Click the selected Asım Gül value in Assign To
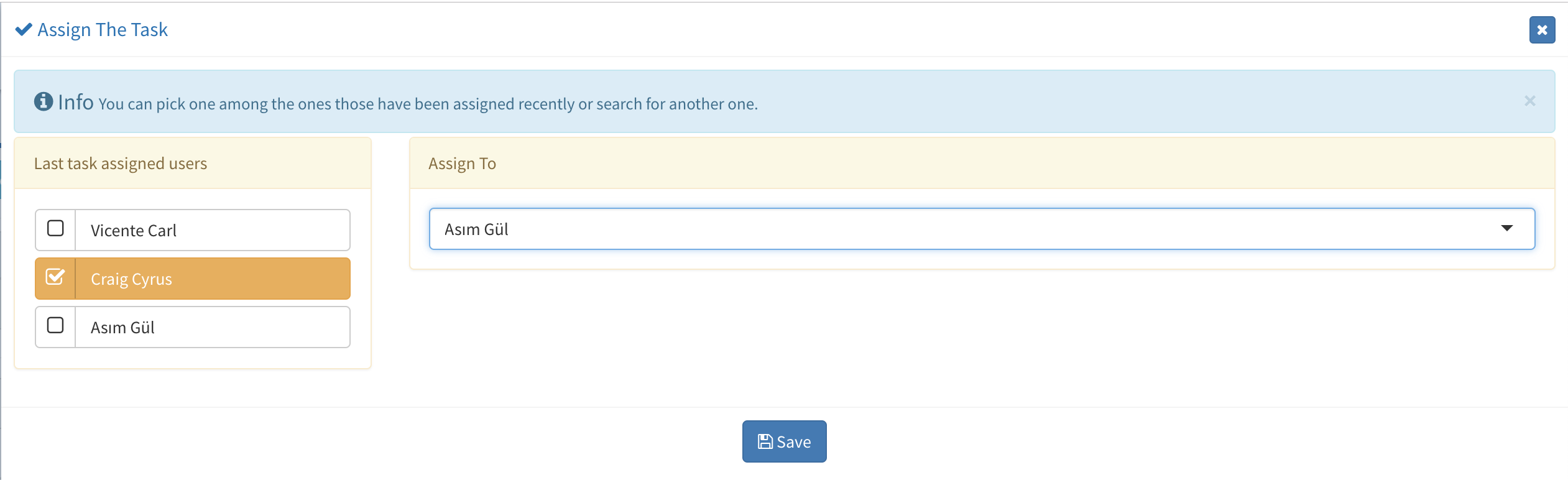1568x480 pixels. click(x=476, y=229)
